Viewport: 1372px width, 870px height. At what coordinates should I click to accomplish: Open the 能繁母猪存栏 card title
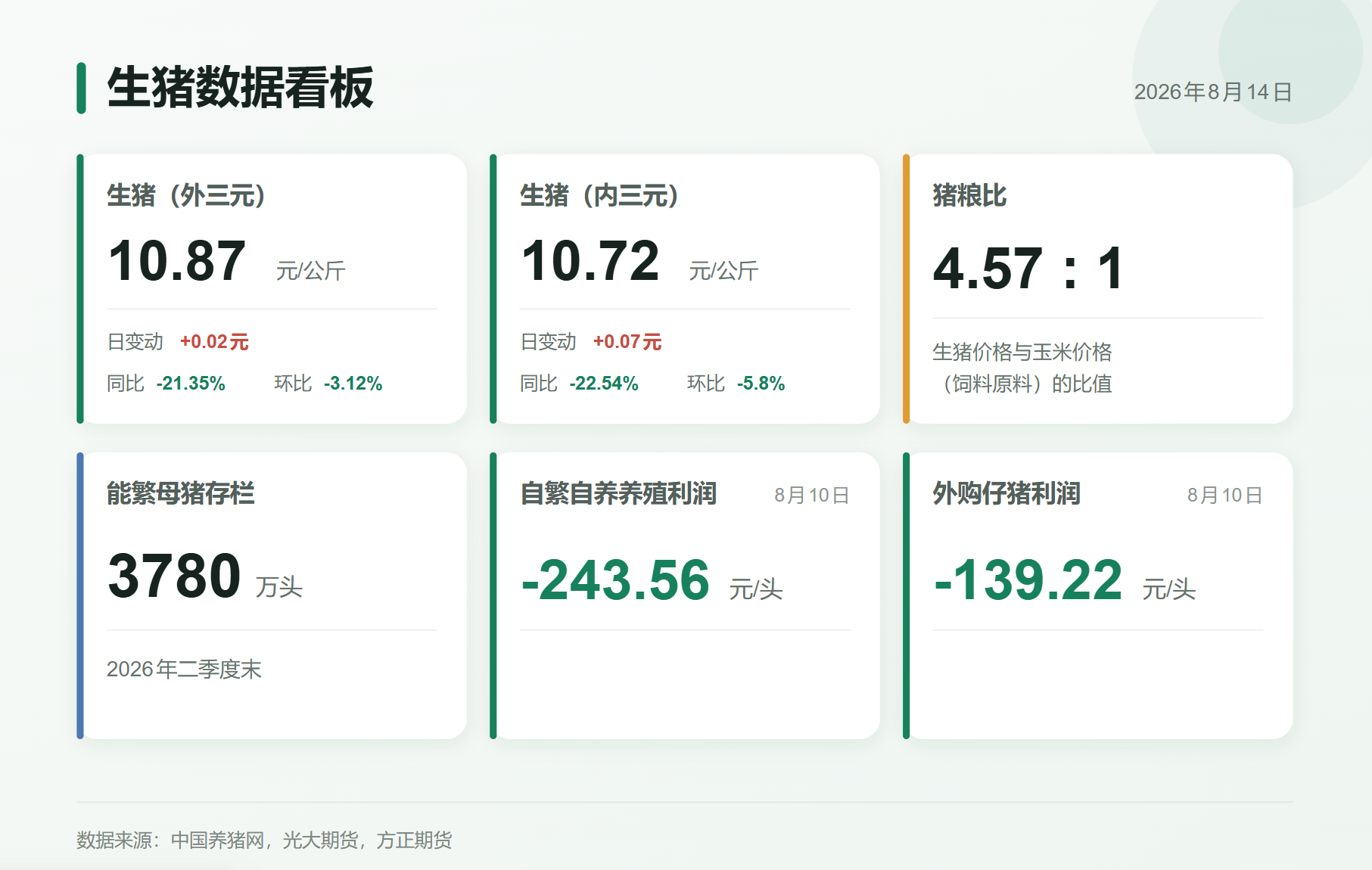pyautogui.click(x=181, y=493)
